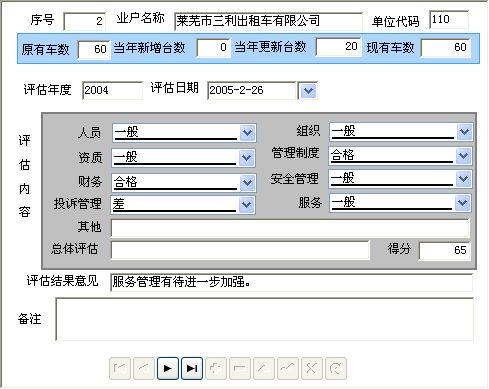Expand the 资质 rating dropdown
Screen dimensions: 489x389
tap(246, 158)
